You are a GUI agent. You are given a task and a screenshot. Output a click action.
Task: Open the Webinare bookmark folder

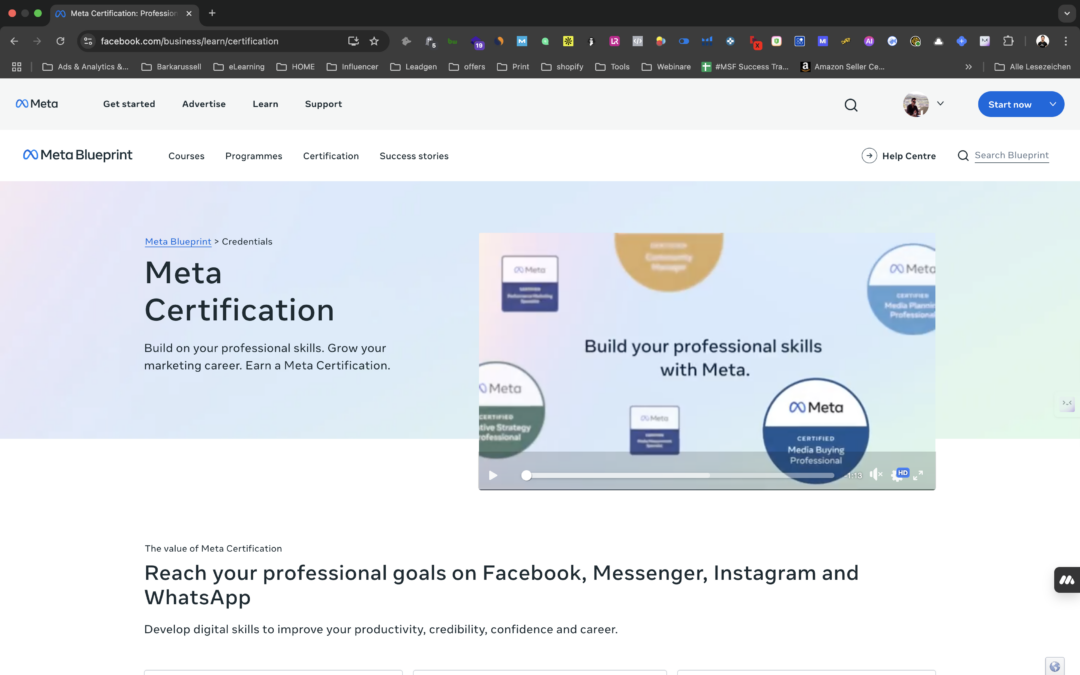pos(666,67)
